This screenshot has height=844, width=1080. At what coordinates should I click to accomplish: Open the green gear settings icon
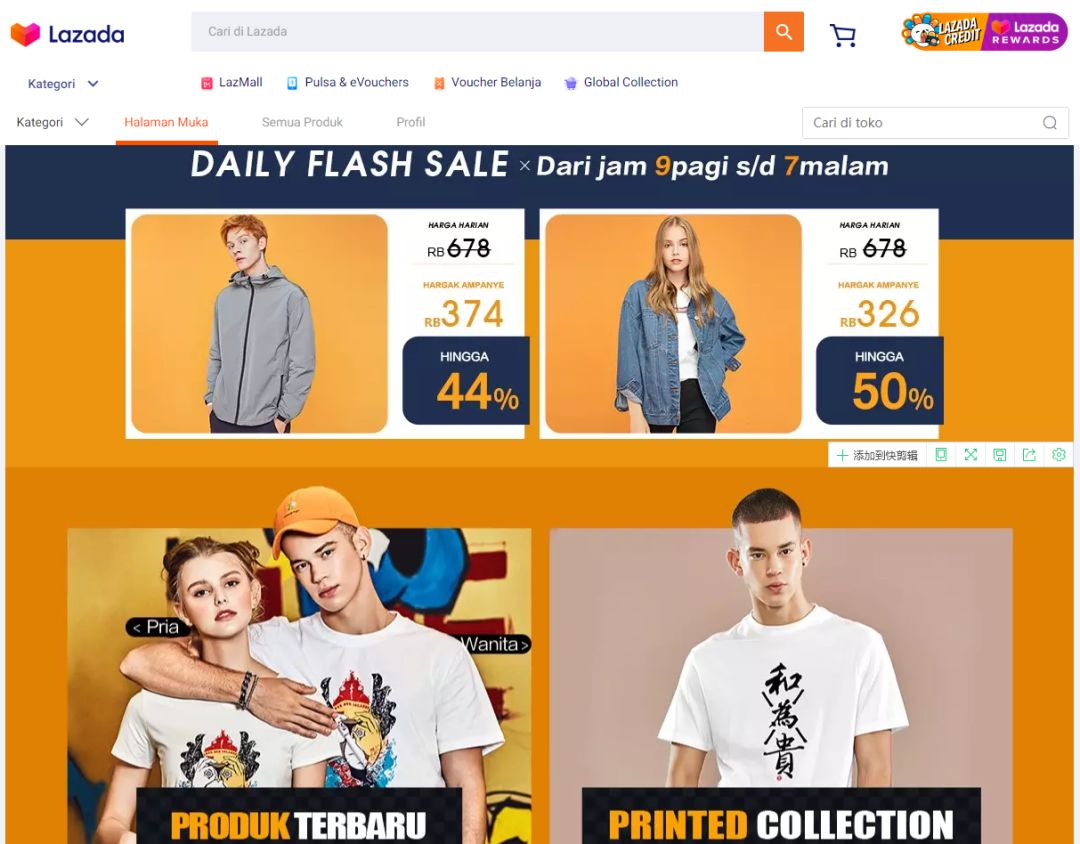point(1059,455)
